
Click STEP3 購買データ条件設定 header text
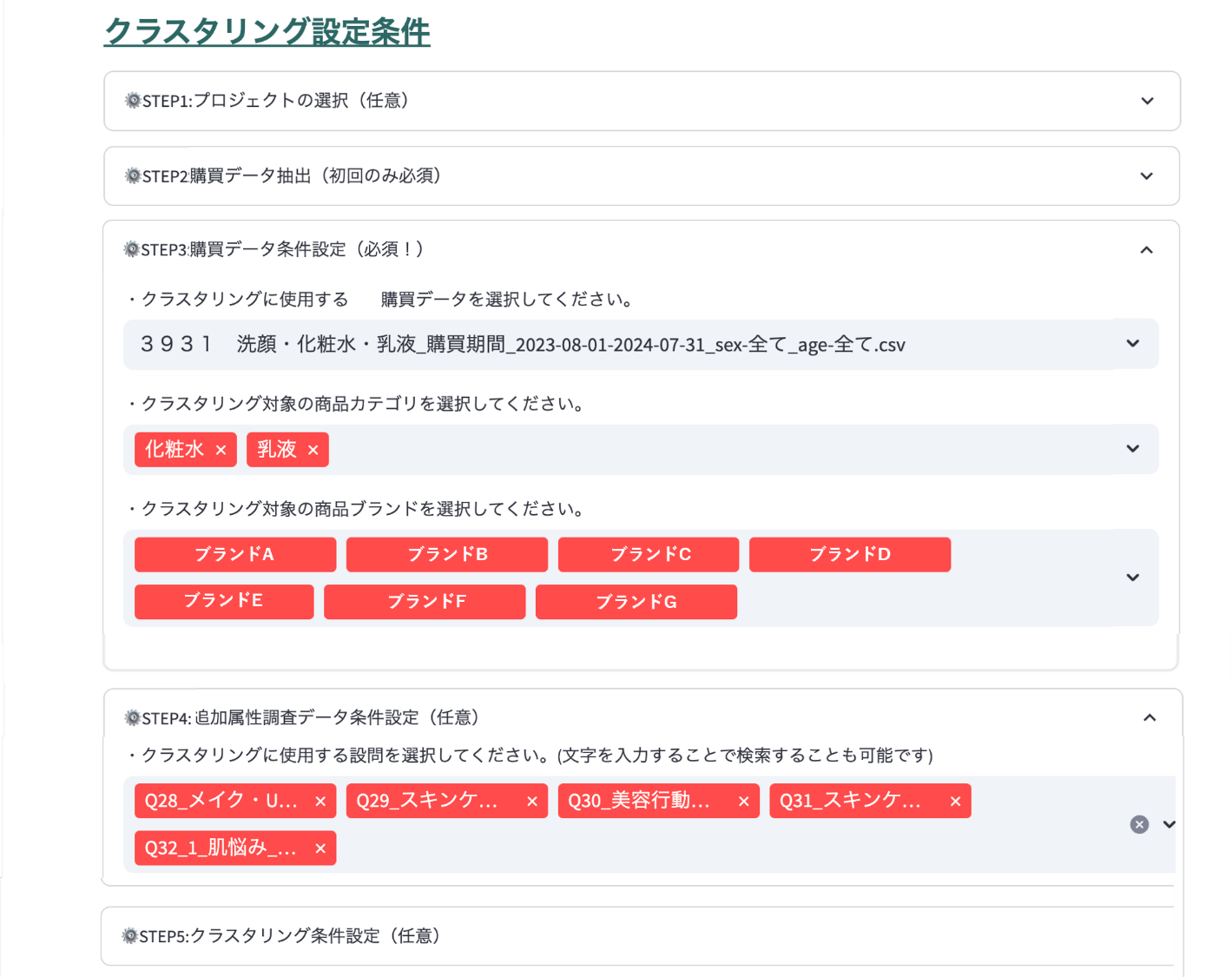282,250
